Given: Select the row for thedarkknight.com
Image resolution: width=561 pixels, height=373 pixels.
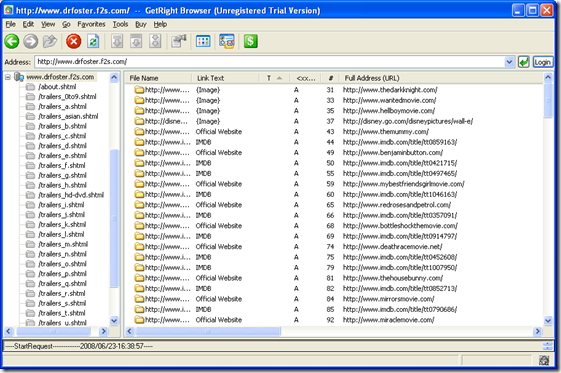Looking at the screenshot, I should pyautogui.click(x=334, y=90).
